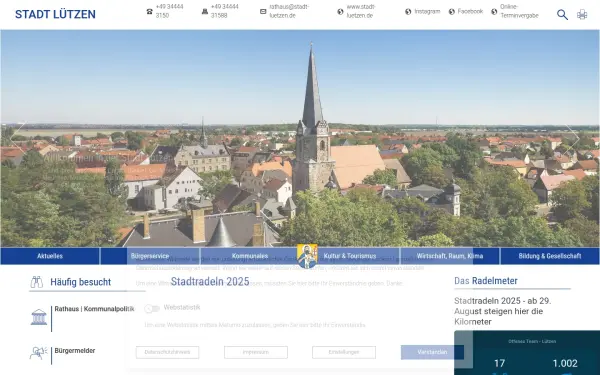Image resolution: width=600 pixels, height=375 pixels.
Task: Click the town hall building icon
Action: click(x=39, y=317)
